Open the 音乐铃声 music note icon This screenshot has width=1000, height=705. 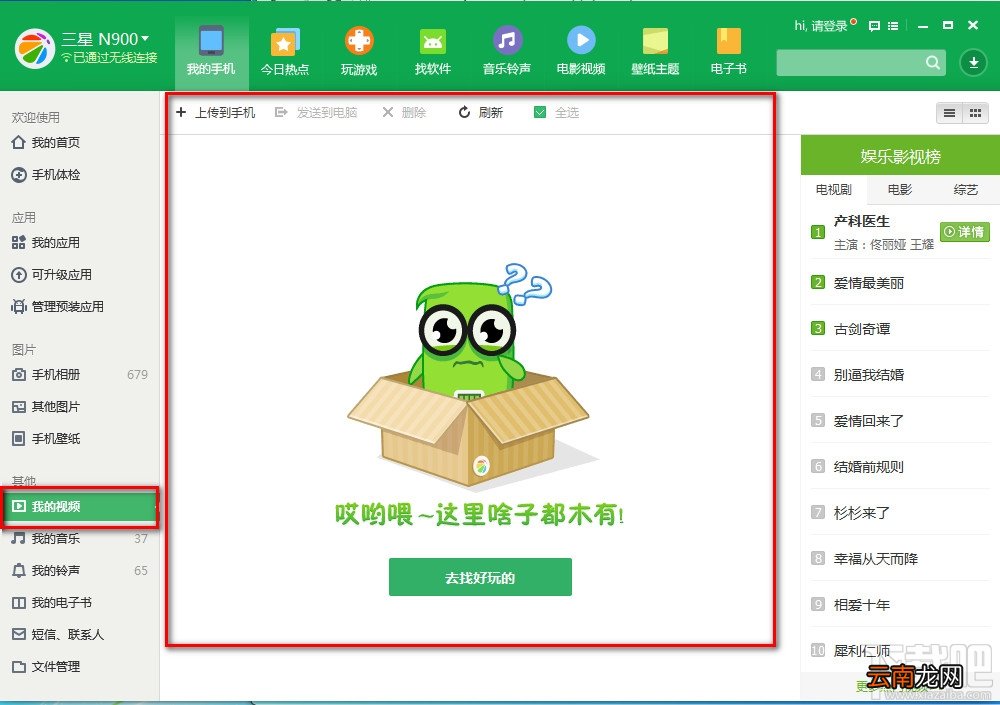507,53
